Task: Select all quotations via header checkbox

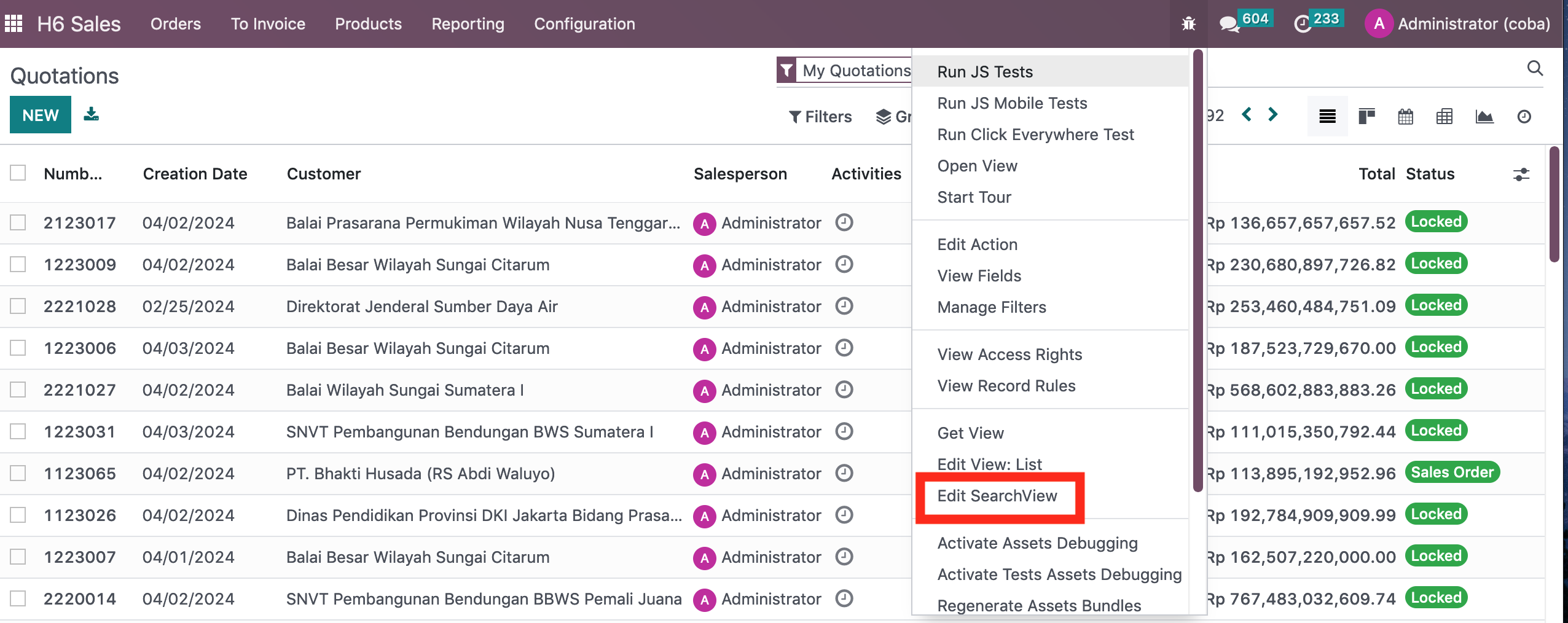Action: 18,173
